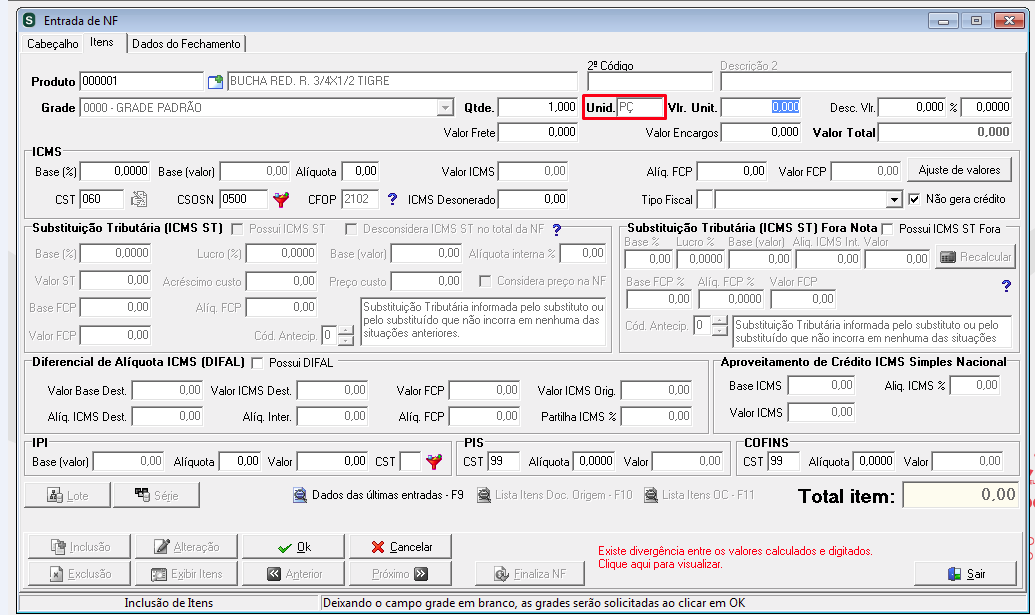
Task: Click the Exclusão button
Action: 79,573
